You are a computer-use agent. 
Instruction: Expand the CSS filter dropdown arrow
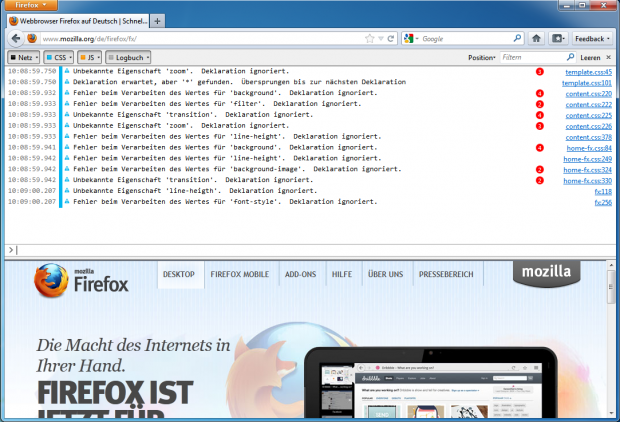(x=71, y=58)
